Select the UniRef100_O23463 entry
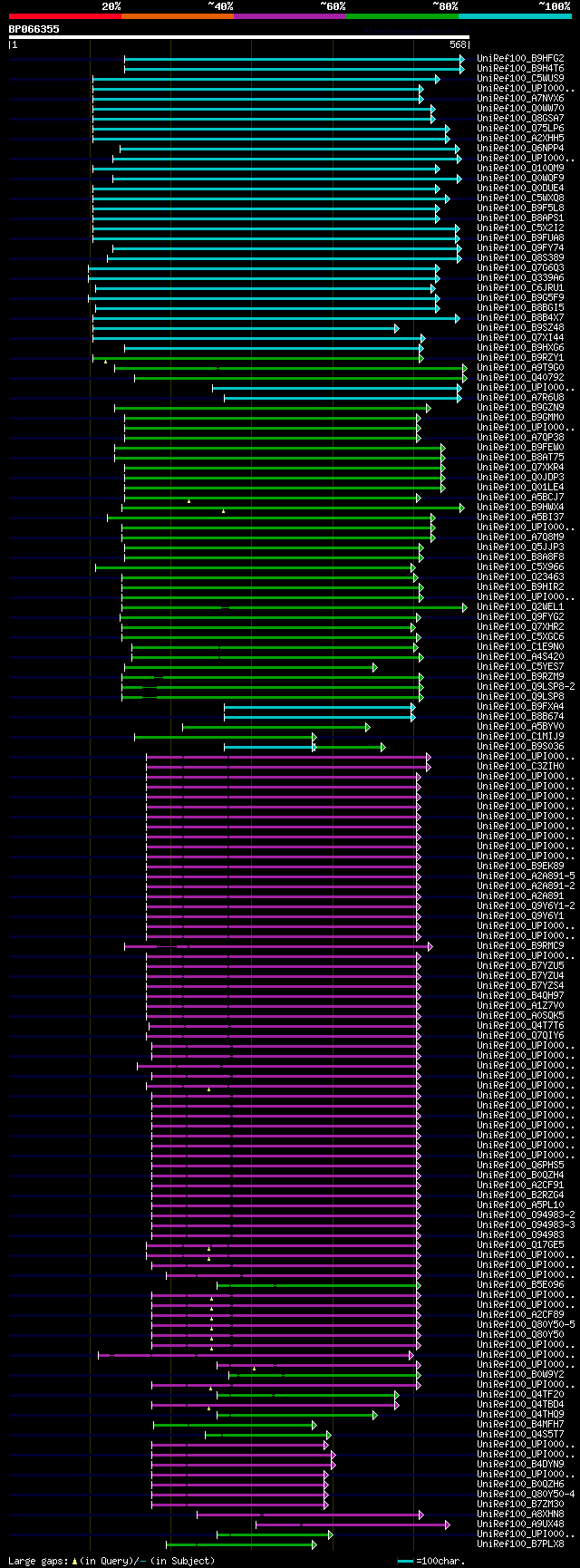This screenshot has height=1568, width=580. pyautogui.click(x=520, y=576)
